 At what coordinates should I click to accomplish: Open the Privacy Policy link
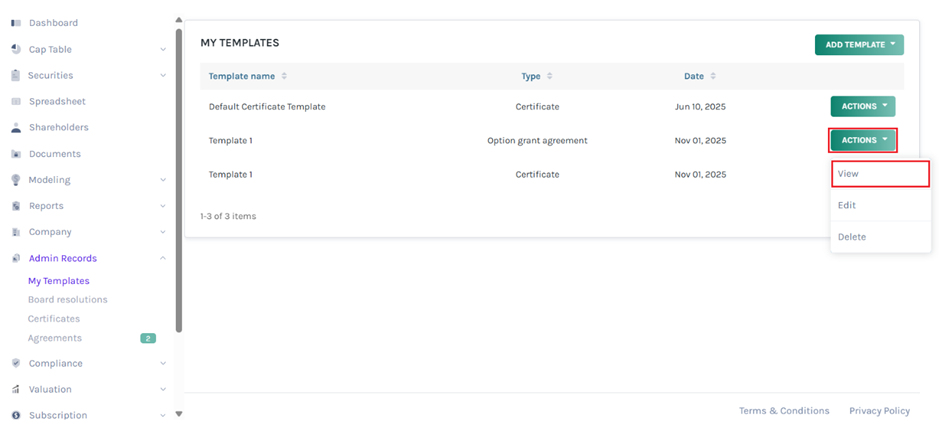(x=879, y=411)
